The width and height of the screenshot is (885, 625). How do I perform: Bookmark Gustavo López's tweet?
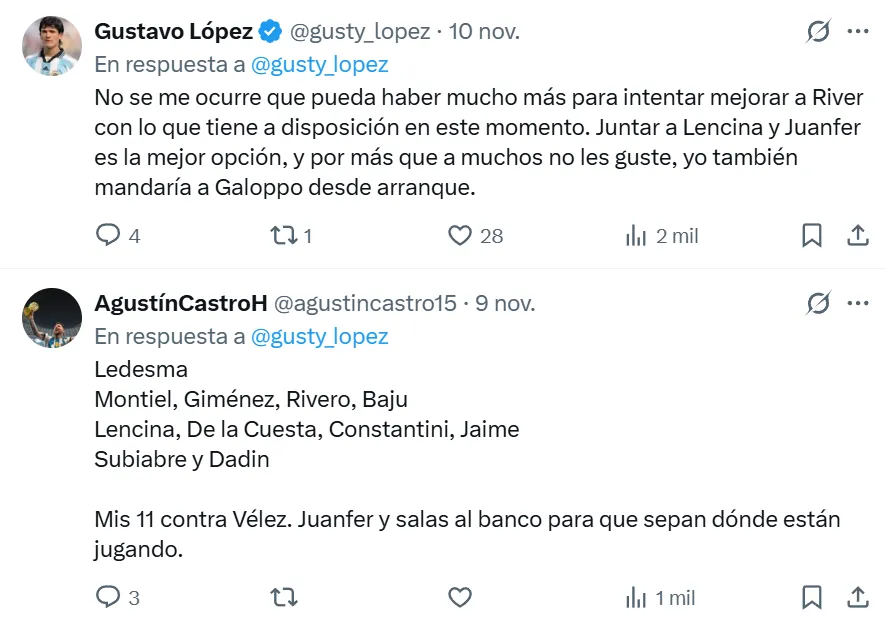[812, 236]
